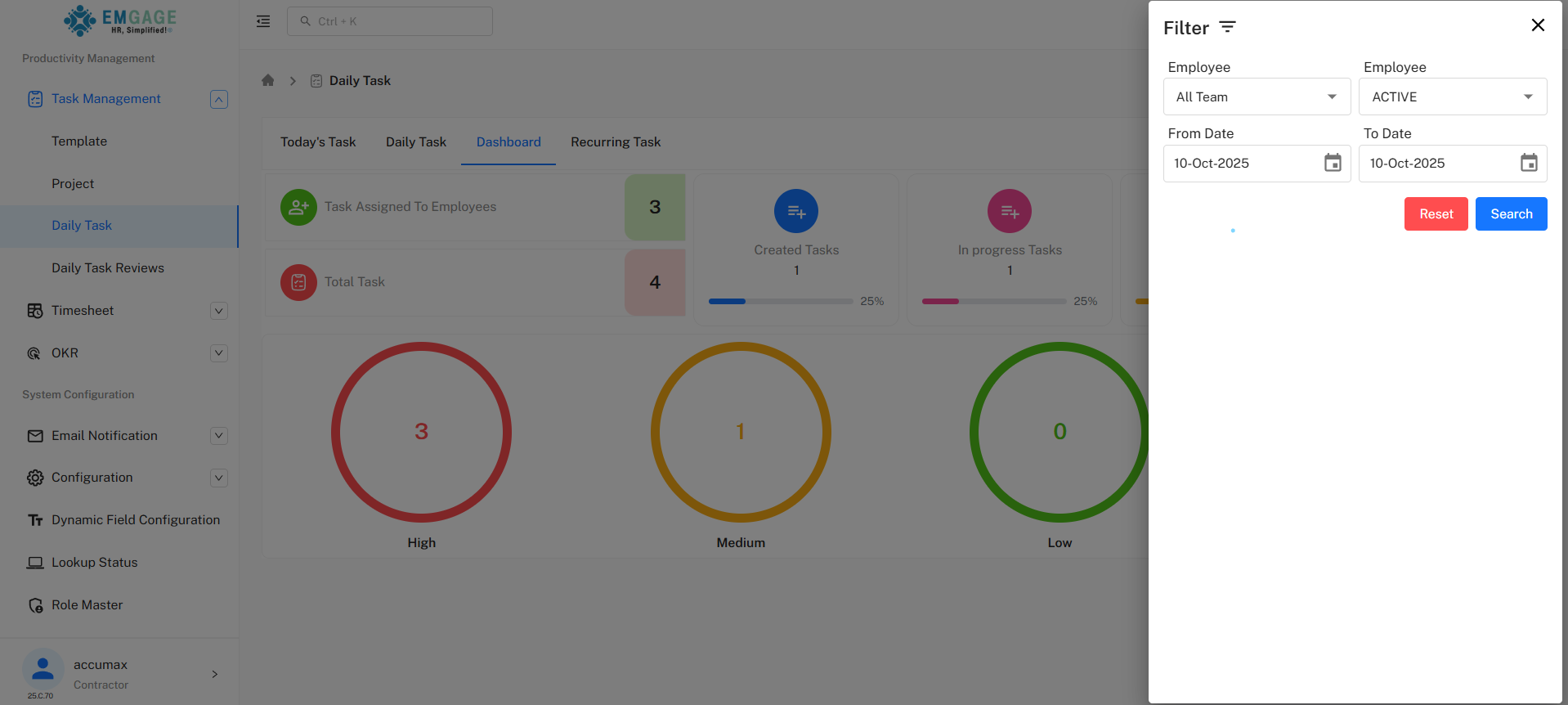
Task: Click the pink In progress Tasks icon
Action: (1010, 211)
